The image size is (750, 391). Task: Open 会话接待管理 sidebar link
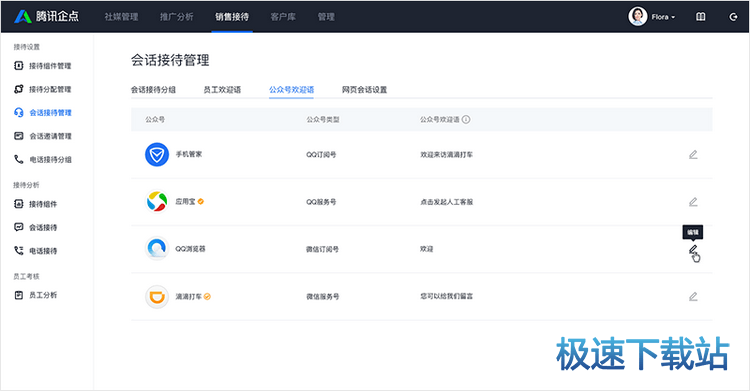tap(50, 112)
